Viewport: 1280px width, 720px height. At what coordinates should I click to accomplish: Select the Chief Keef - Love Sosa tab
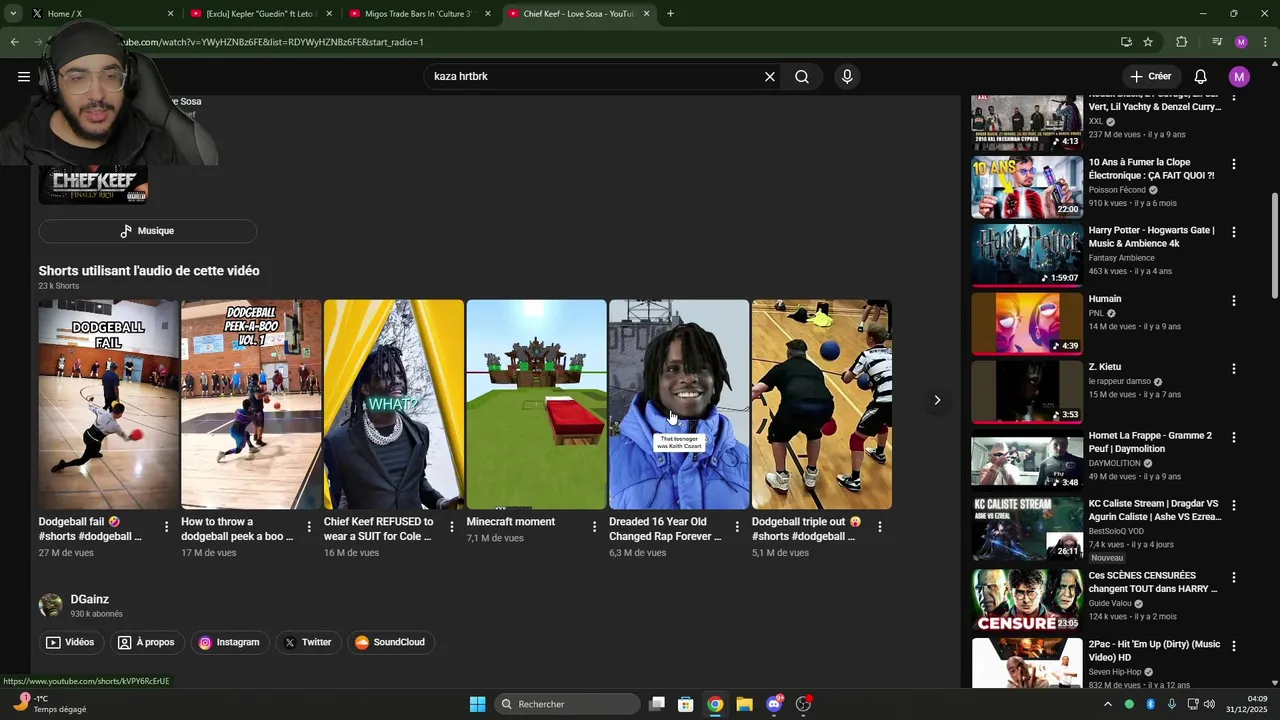click(578, 14)
